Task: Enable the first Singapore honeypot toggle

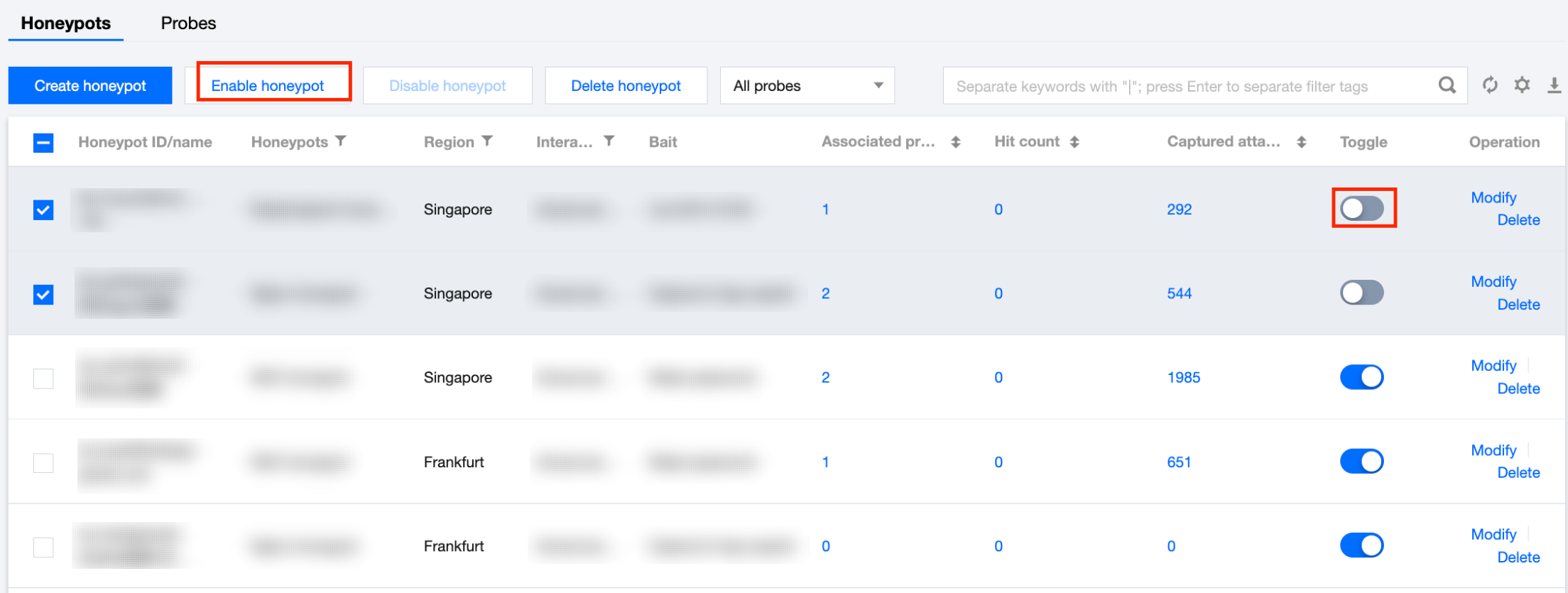Action: point(1362,209)
